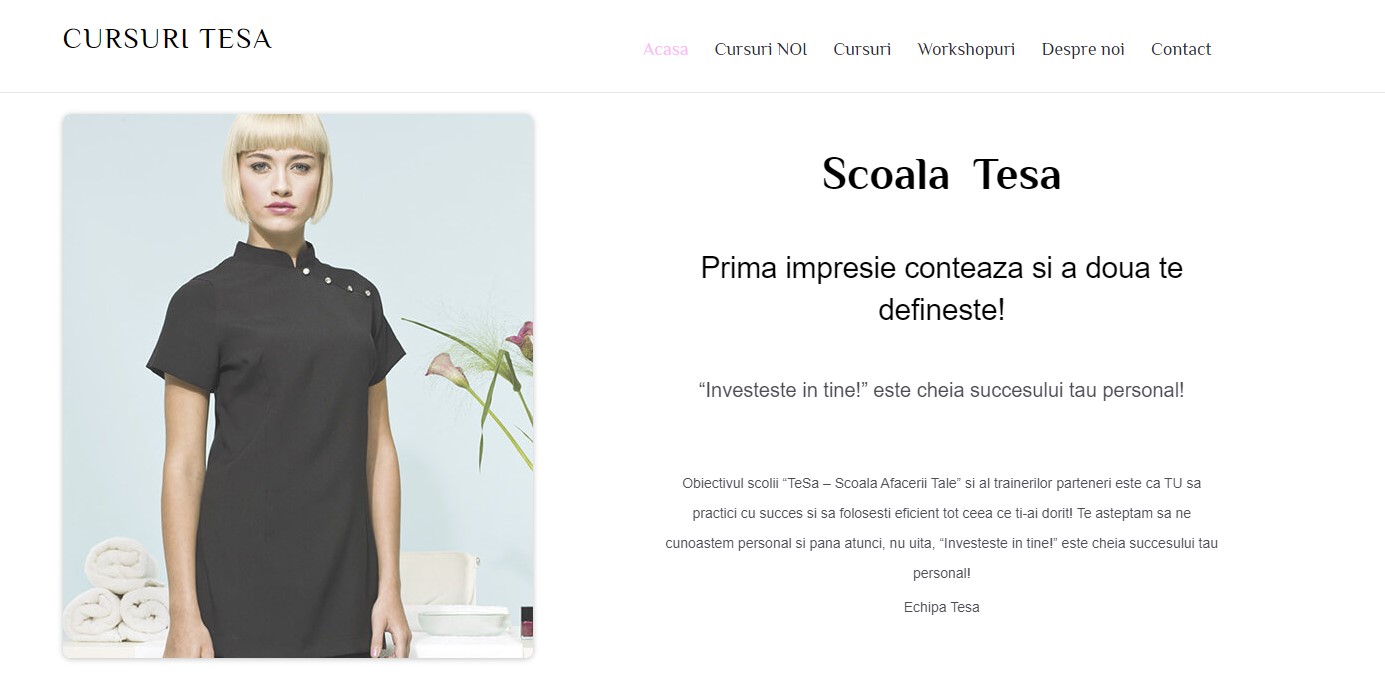
Task: Open the Workshopuri page
Action: pyautogui.click(x=966, y=49)
